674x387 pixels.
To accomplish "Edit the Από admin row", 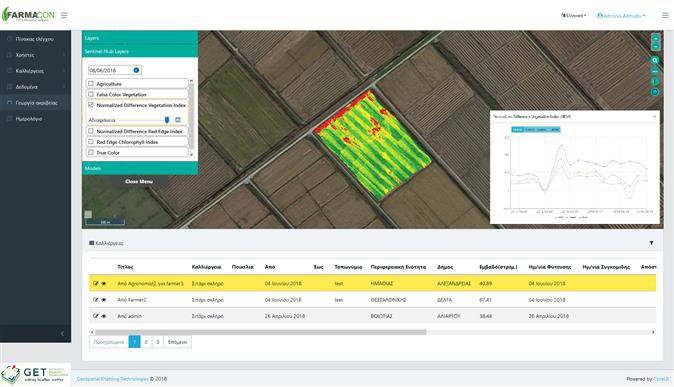I will (x=95, y=316).
